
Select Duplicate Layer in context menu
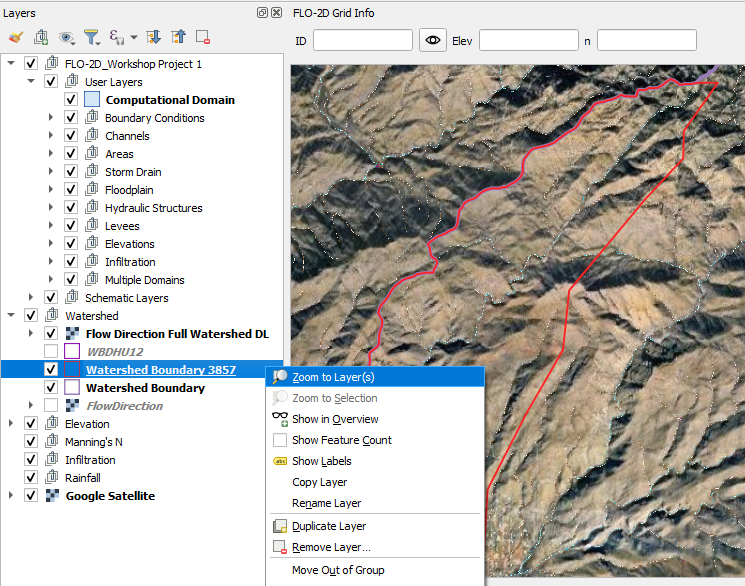pyautogui.click(x=328, y=526)
